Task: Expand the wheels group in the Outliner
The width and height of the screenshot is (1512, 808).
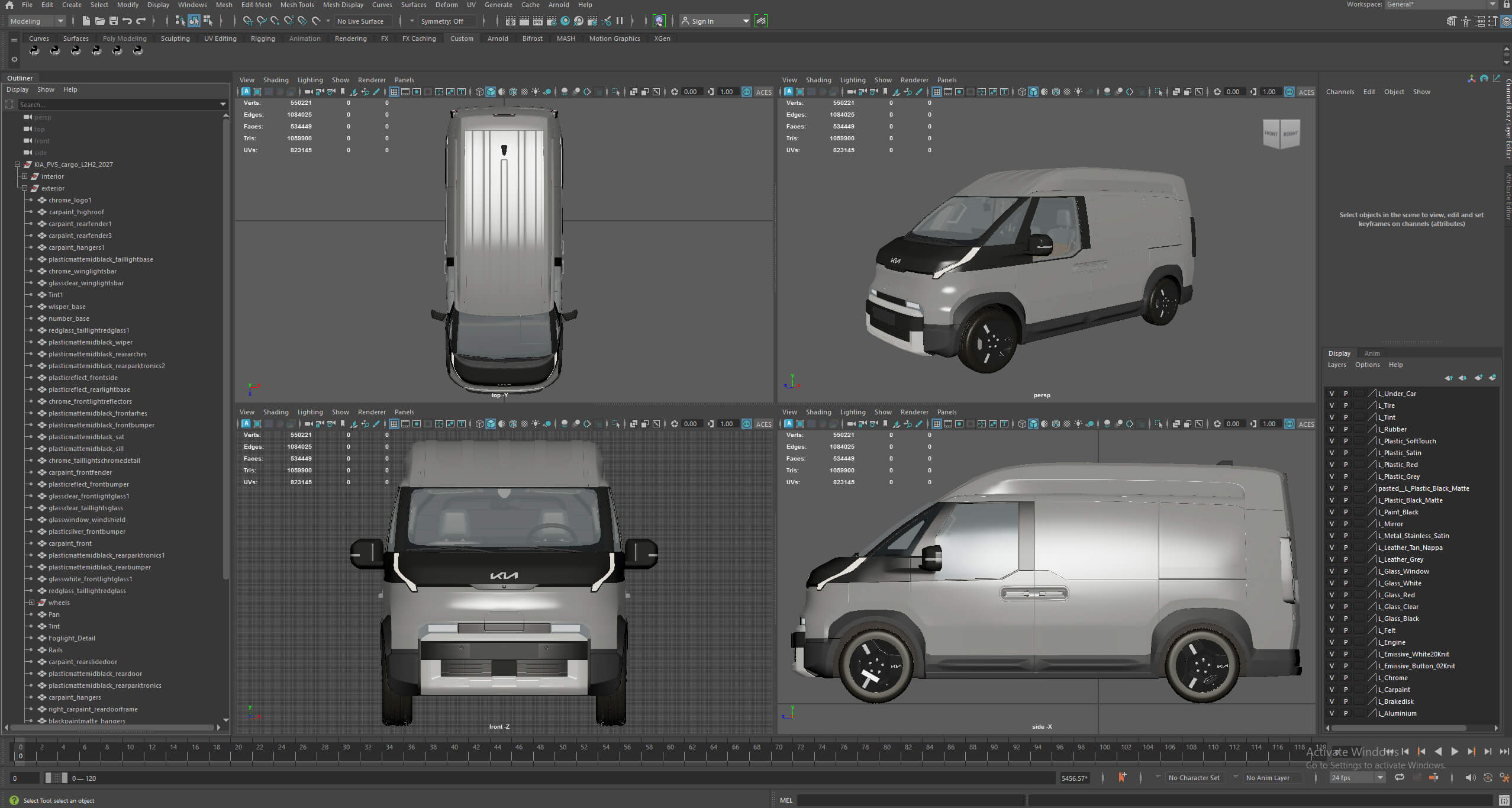Action: coord(31,603)
